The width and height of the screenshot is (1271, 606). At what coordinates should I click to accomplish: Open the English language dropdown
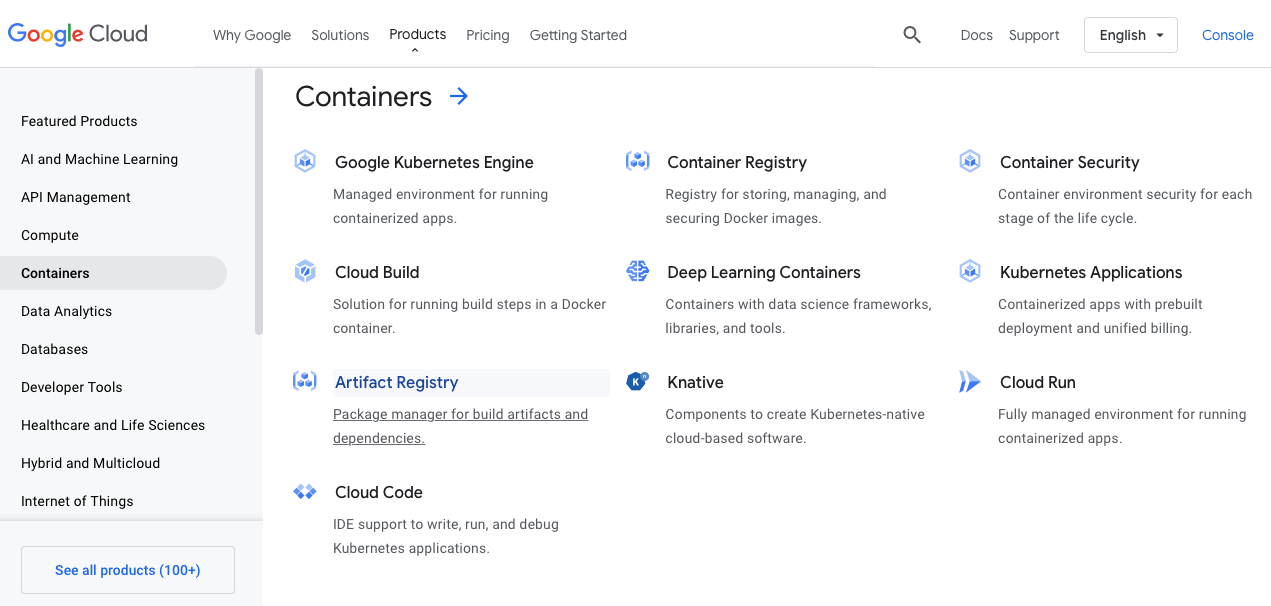(1130, 34)
